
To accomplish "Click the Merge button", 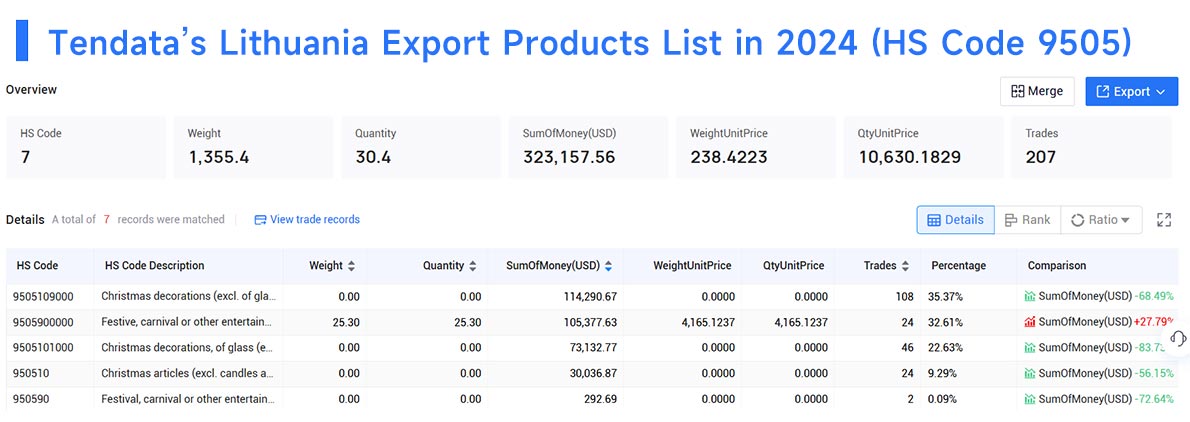I will (1037, 91).
